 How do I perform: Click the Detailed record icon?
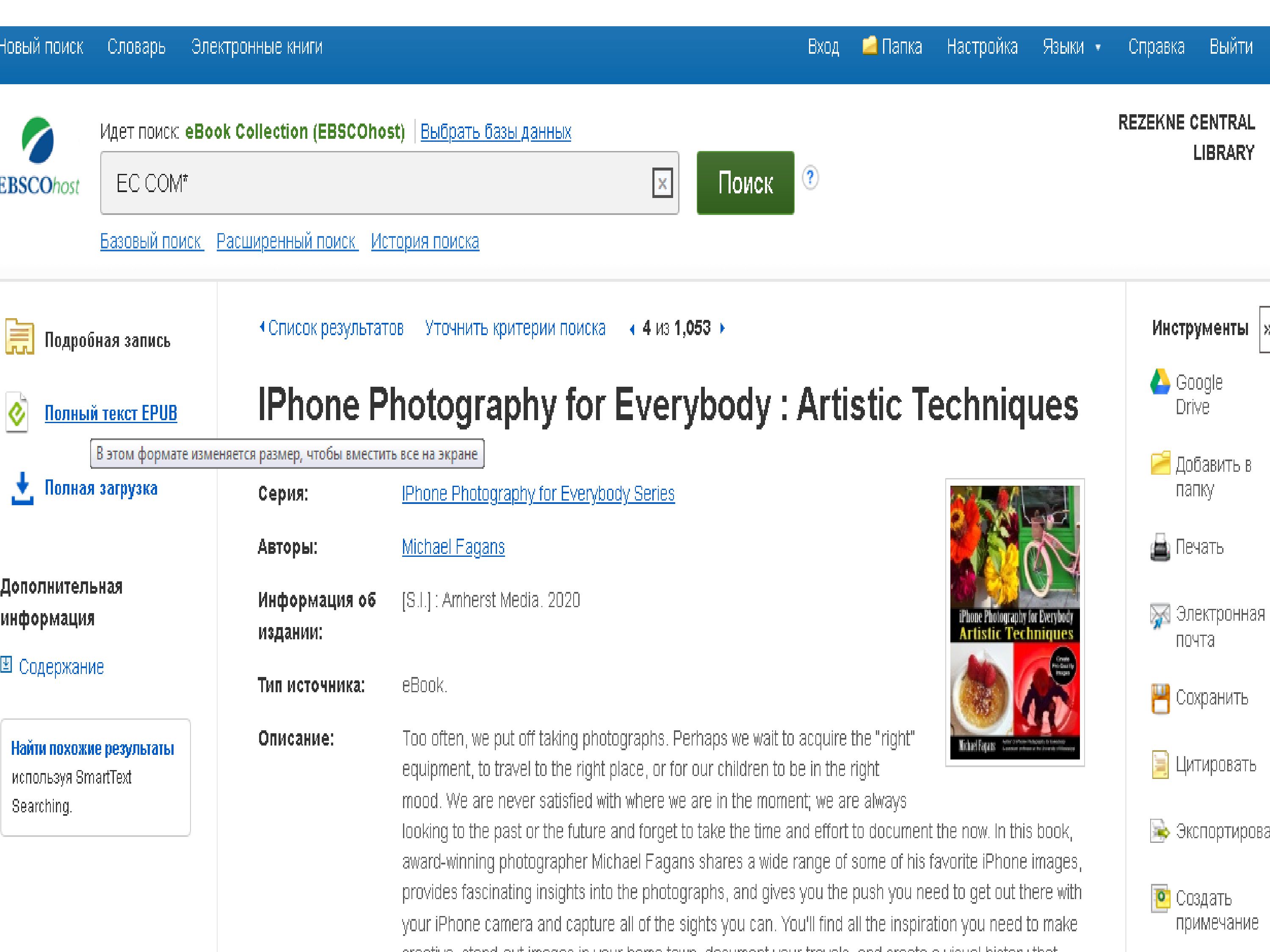pos(19,336)
